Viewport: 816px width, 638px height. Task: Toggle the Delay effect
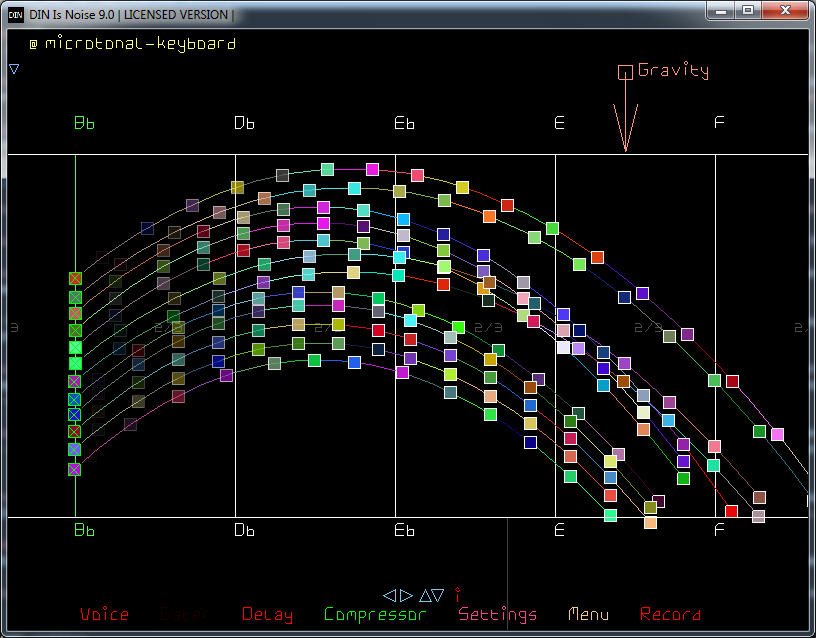267,614
